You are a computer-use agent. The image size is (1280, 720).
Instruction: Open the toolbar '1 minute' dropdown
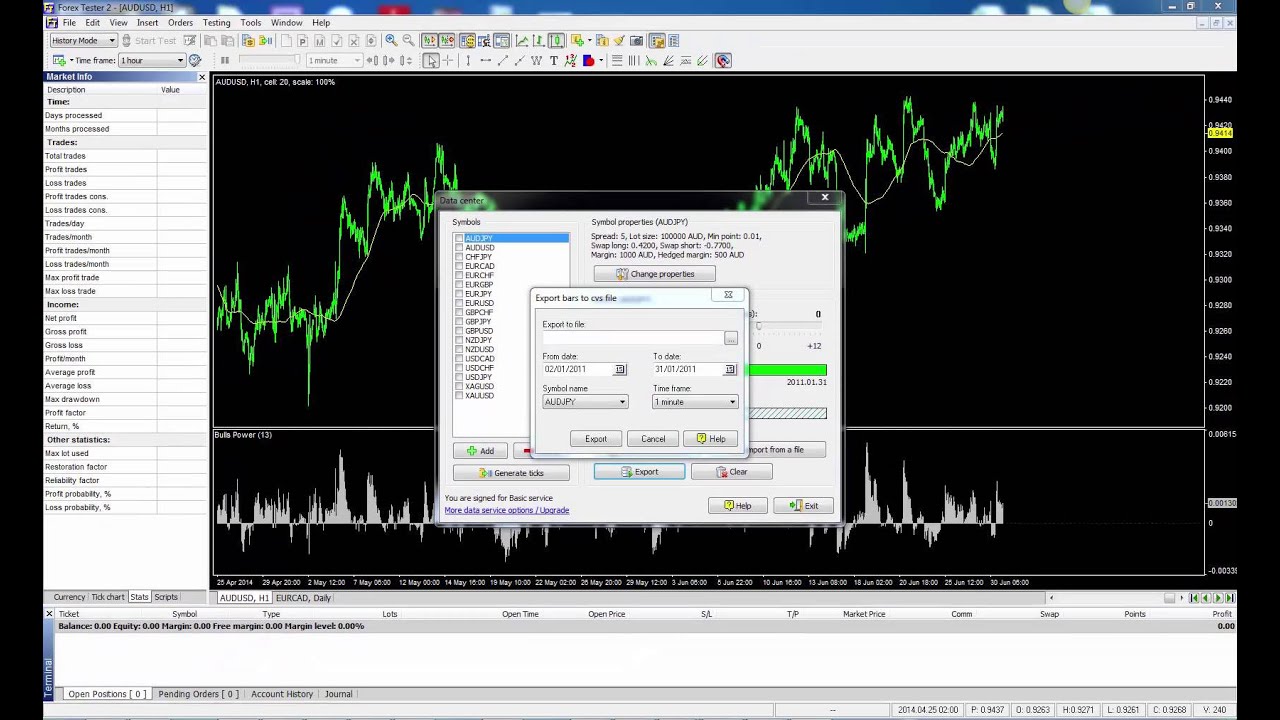click(334, 61)
